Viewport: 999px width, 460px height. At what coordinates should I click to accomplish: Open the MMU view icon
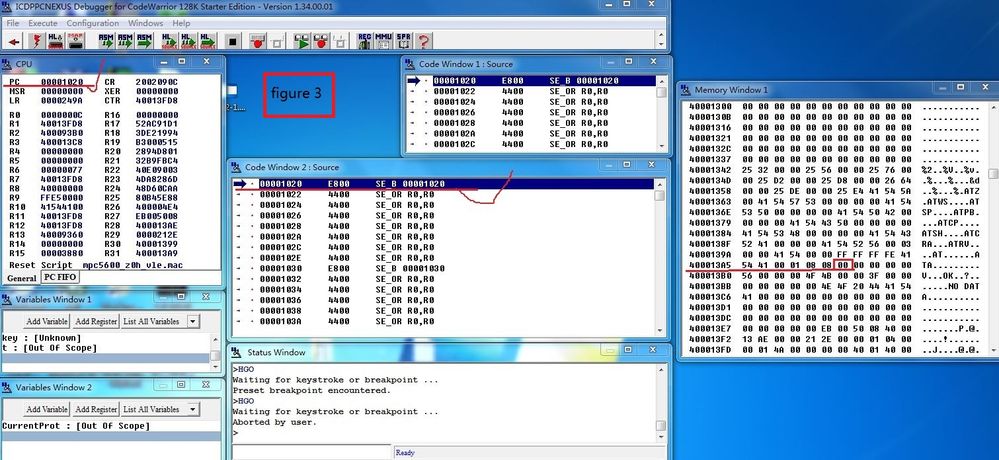coord(384,41)
